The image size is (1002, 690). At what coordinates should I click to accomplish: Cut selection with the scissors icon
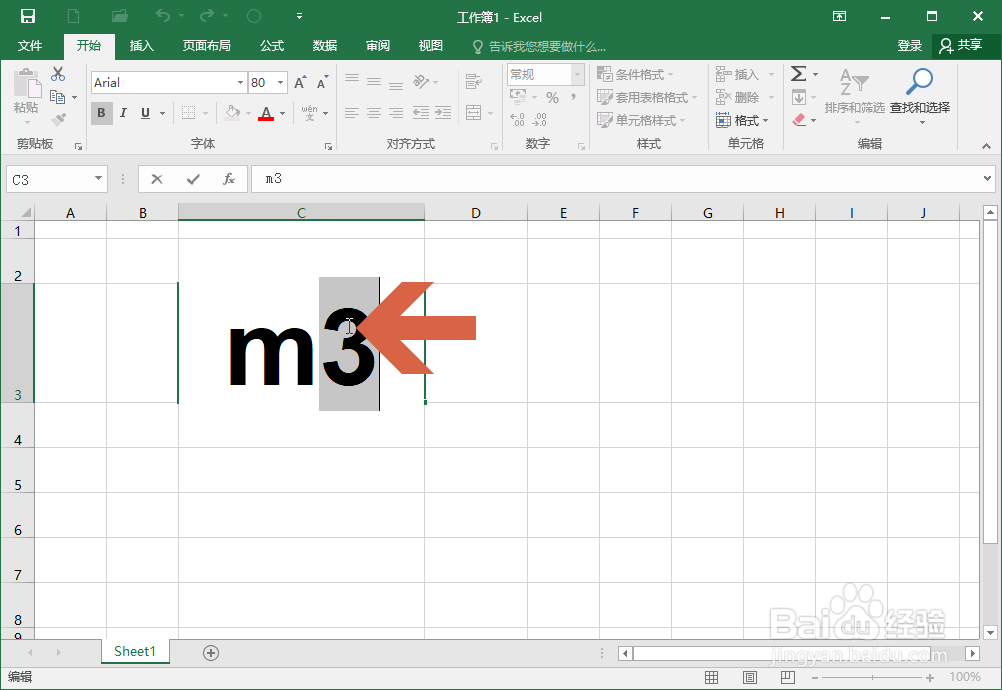point(57,73)
